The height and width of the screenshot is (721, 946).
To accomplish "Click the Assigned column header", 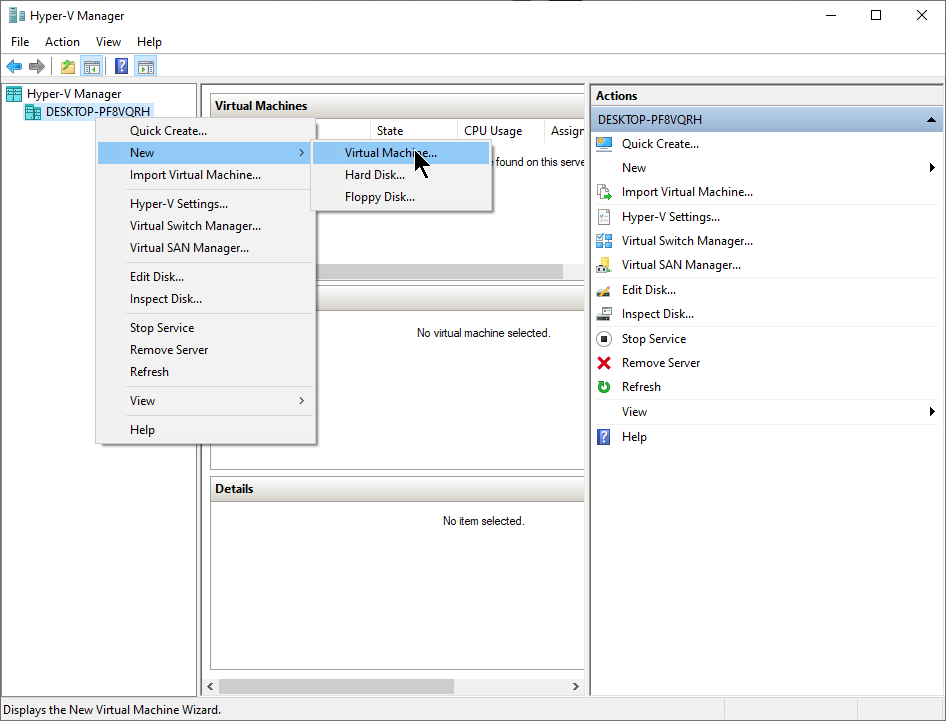I will (x=565, y=130).
